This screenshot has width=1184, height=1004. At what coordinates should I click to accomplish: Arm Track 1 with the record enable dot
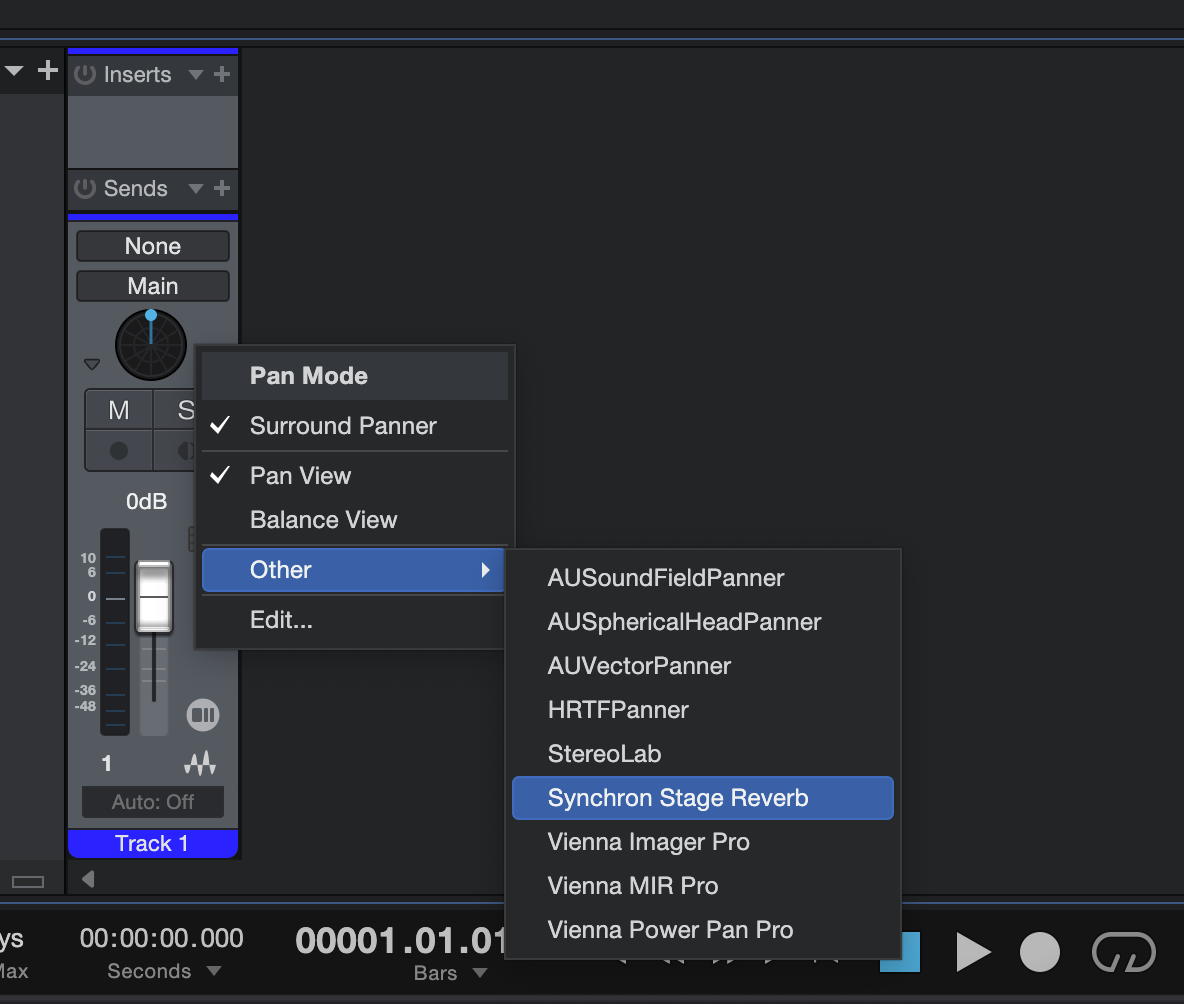point(119,451)
